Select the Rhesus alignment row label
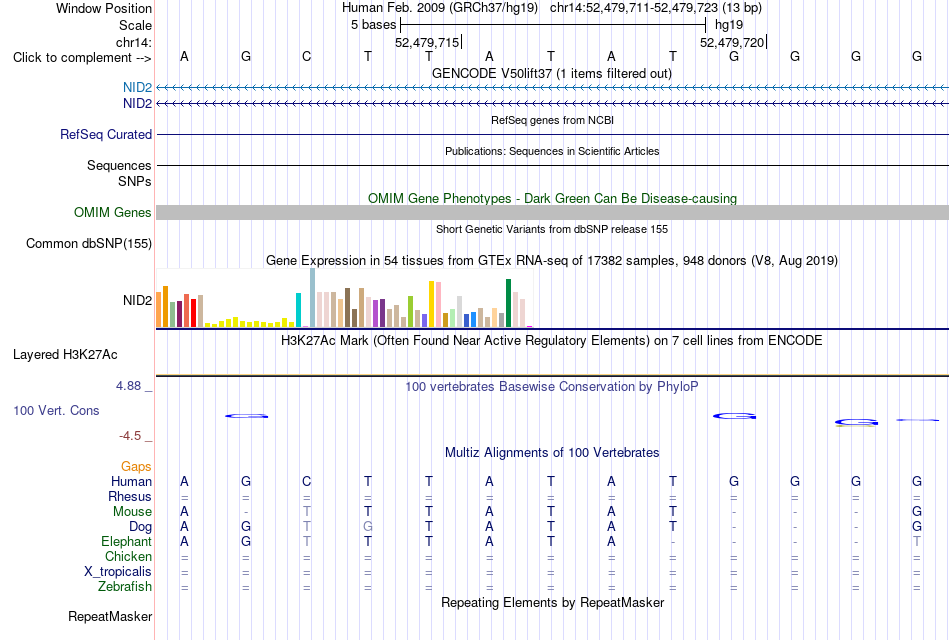The image size is (950, 640). tap(130, 496)
